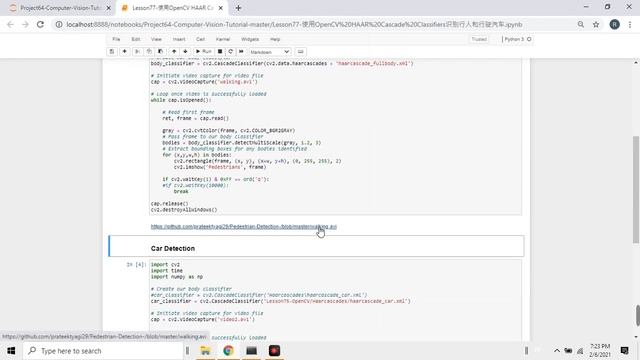Open the zoom magnifier icon in the address bar

(581, 24)
